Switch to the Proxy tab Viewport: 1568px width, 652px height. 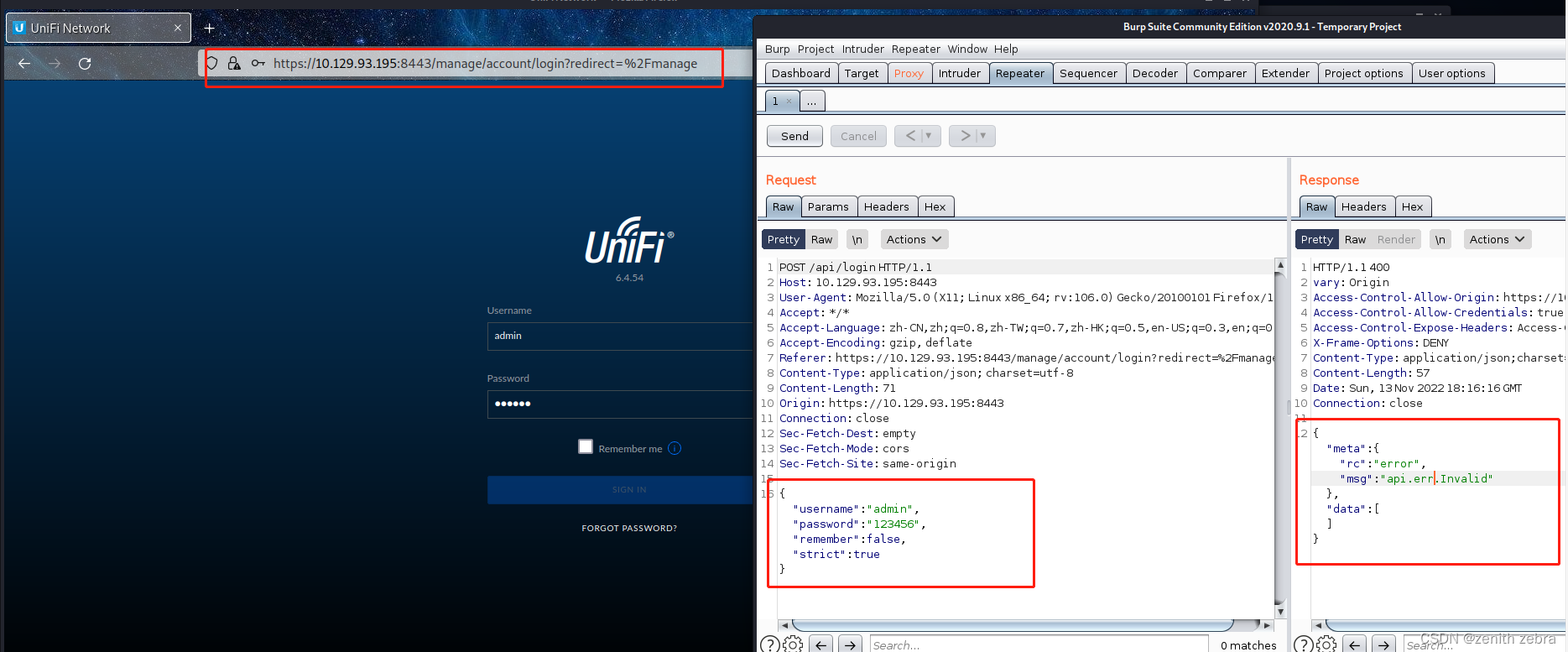(909, 73)
